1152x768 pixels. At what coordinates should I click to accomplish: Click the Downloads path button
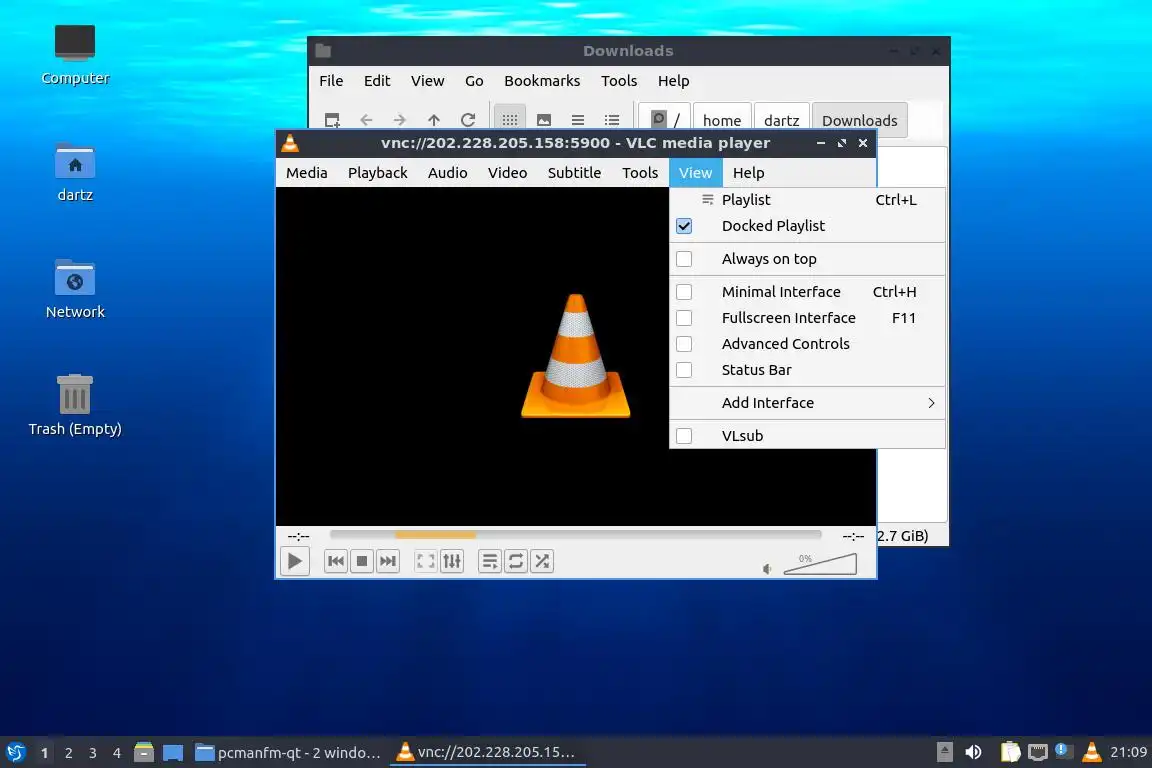(860, 121)
